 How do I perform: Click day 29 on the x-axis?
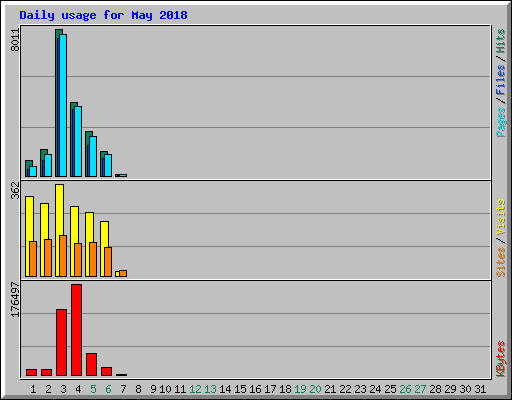pyautogui.click(x=450, y=389)
